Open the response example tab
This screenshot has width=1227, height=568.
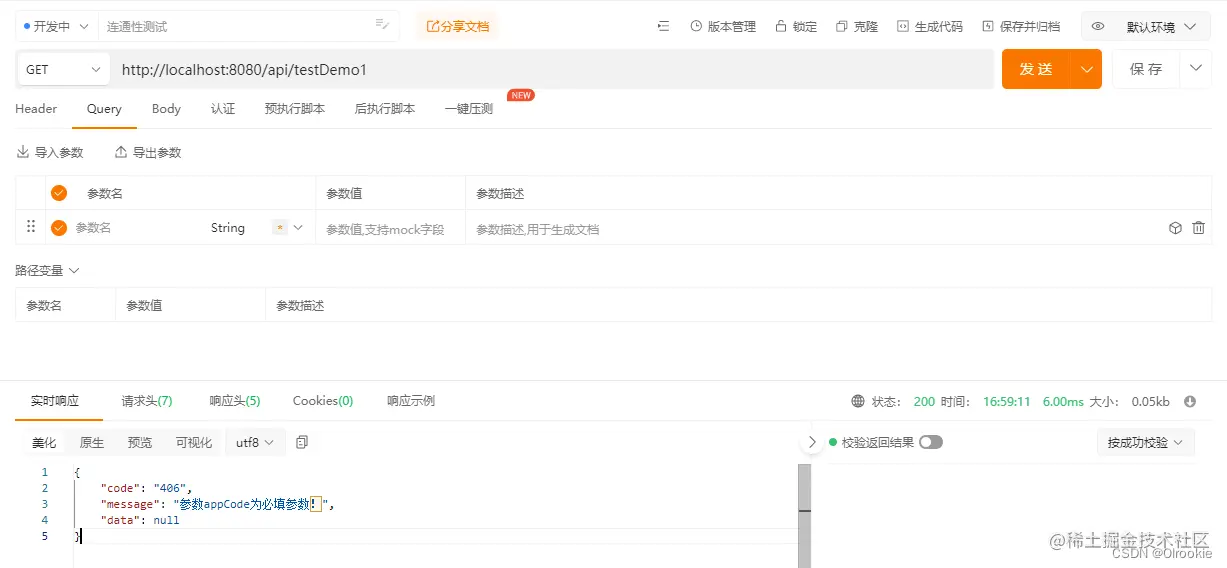(x=411, y=401)
